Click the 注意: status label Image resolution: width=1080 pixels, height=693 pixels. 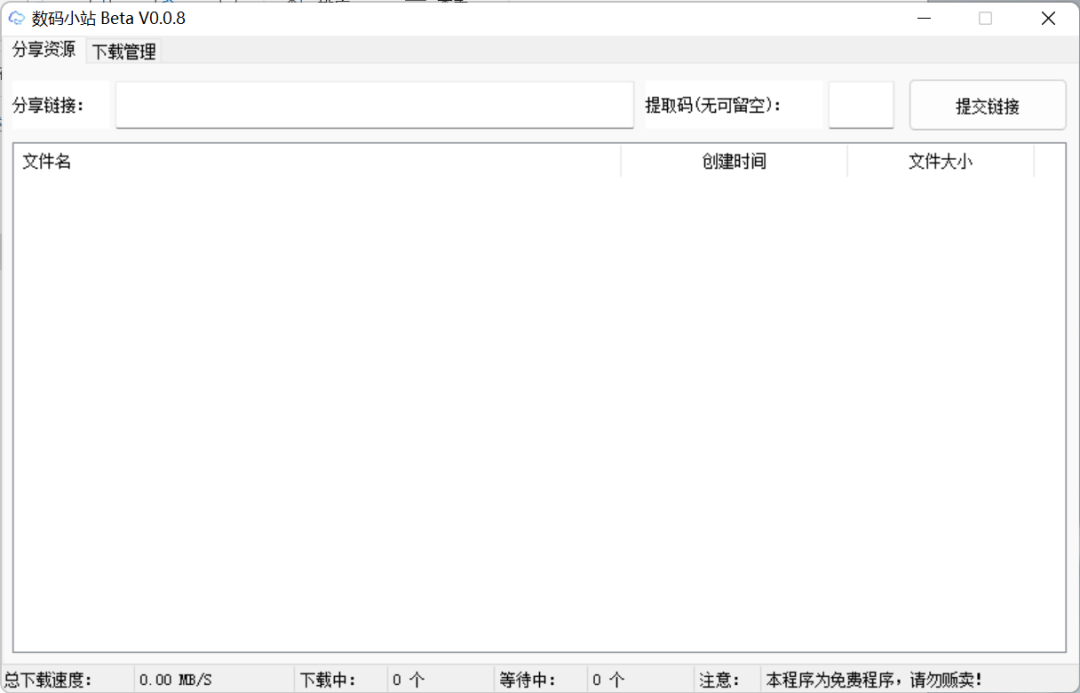tap(720, 680)
